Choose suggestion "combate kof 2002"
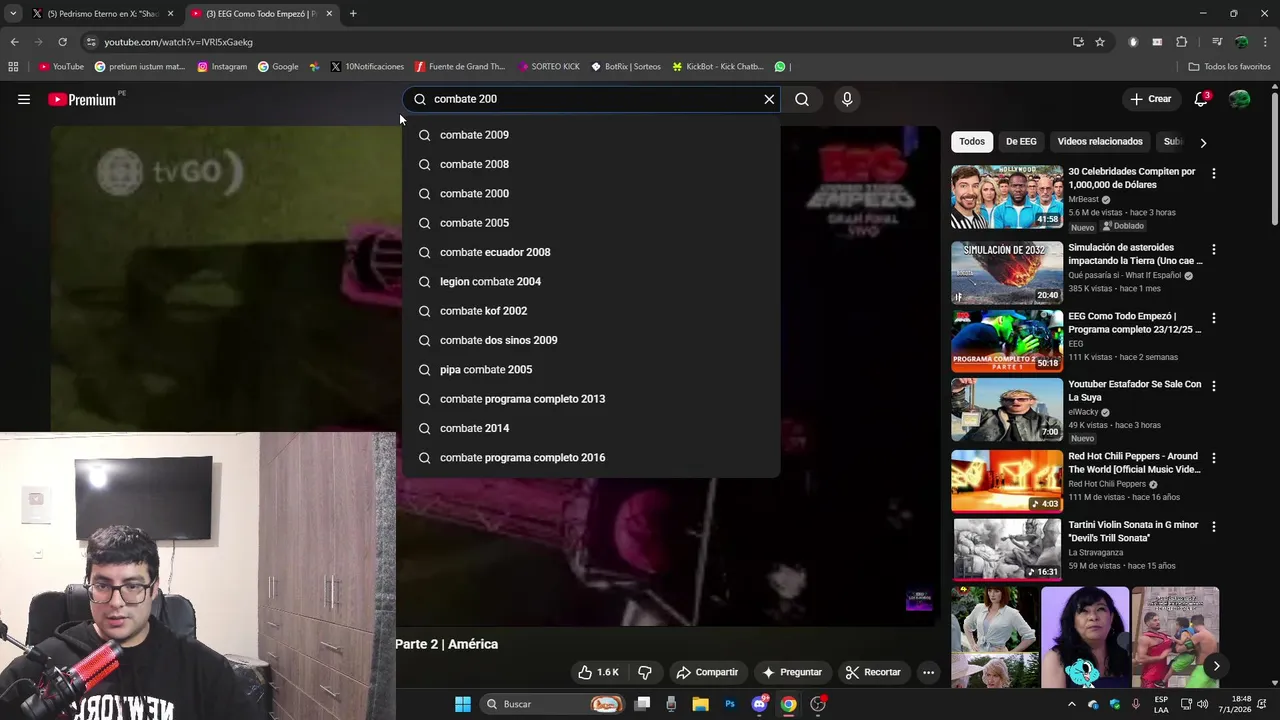Screen dimensions: 1280x720 [x=590, y=311]
